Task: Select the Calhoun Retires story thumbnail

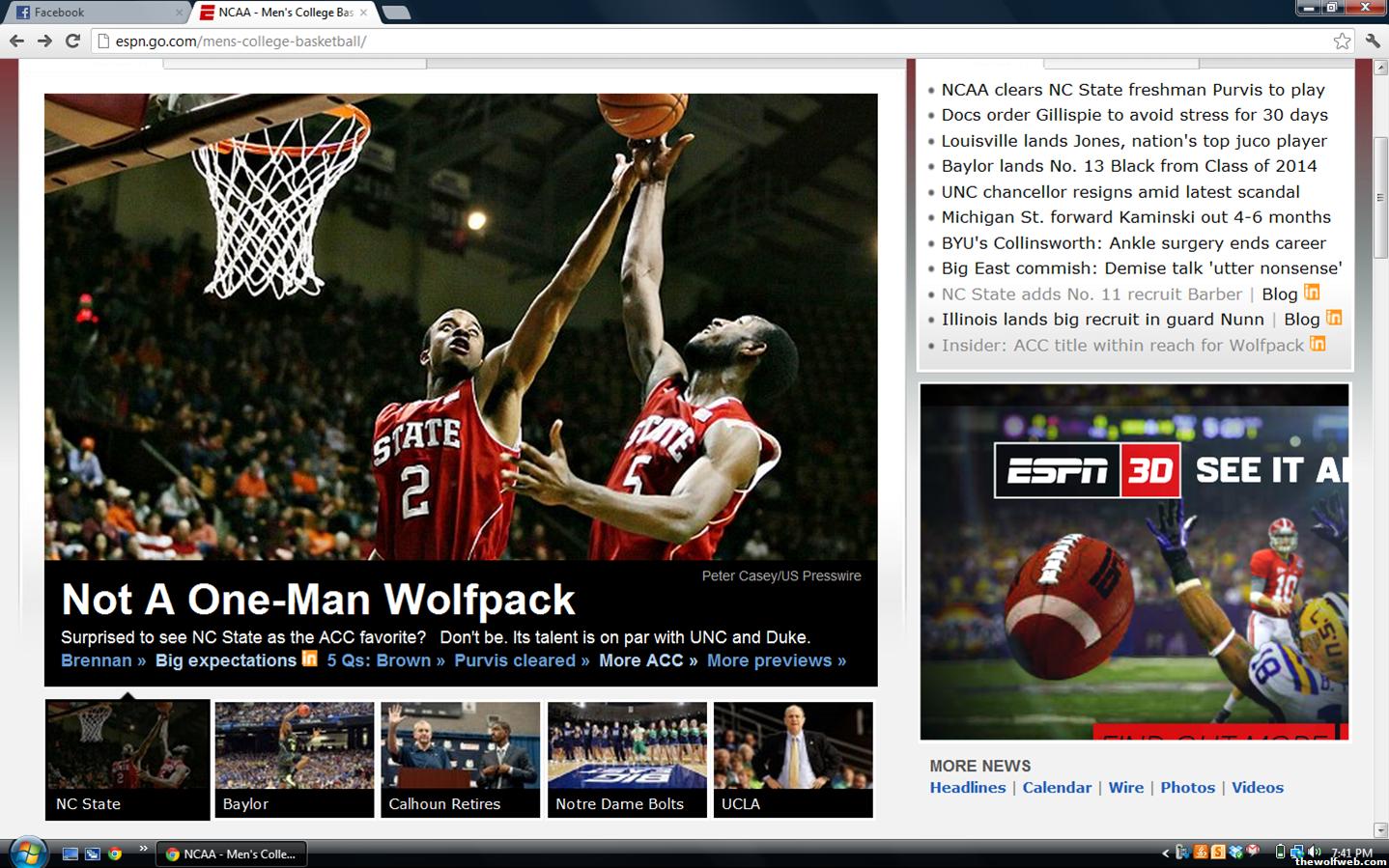Action: pyautogui.click(x=460, y=759)
